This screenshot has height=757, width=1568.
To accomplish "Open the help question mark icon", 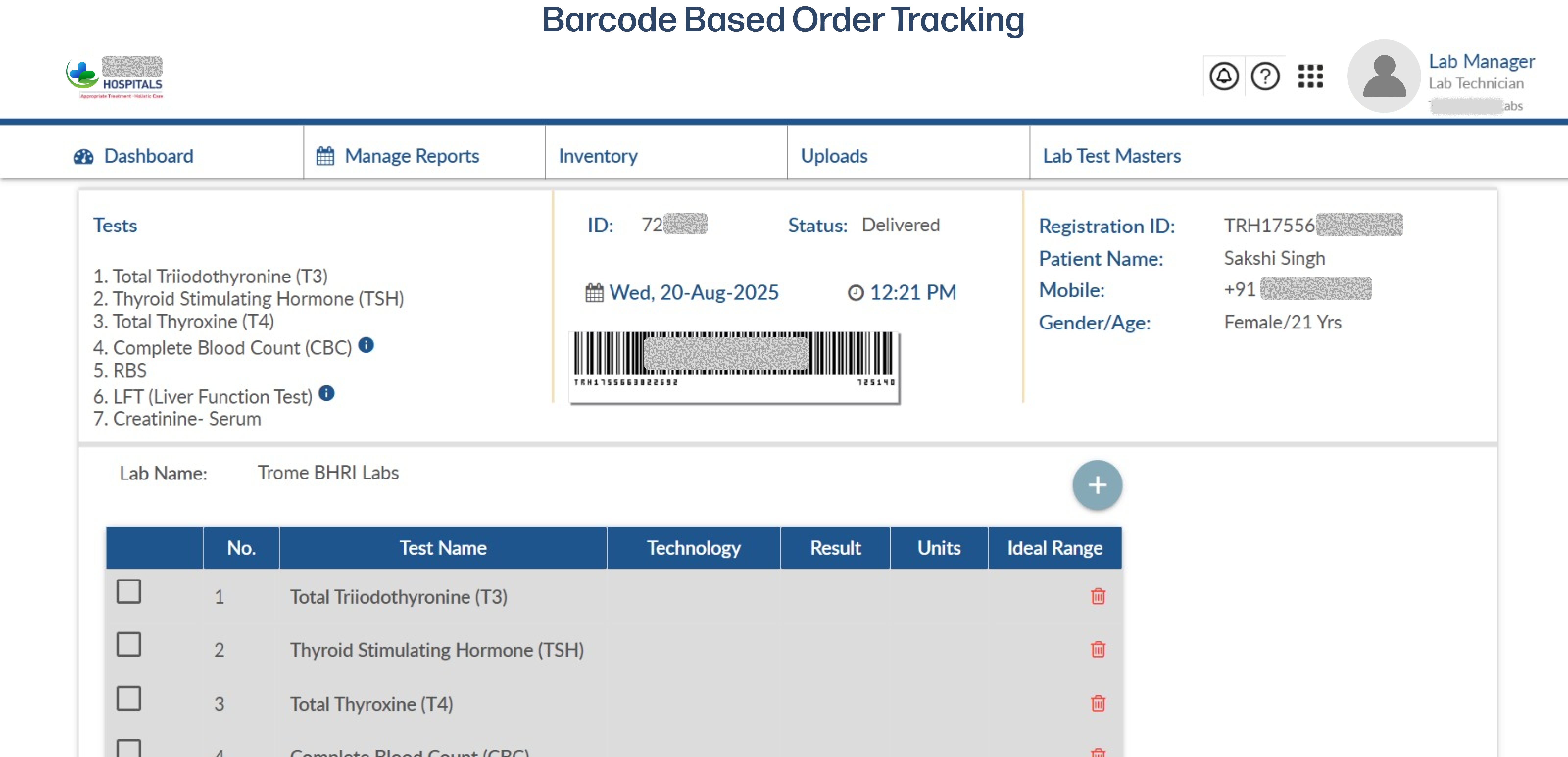I will (x=1265, y=77).
